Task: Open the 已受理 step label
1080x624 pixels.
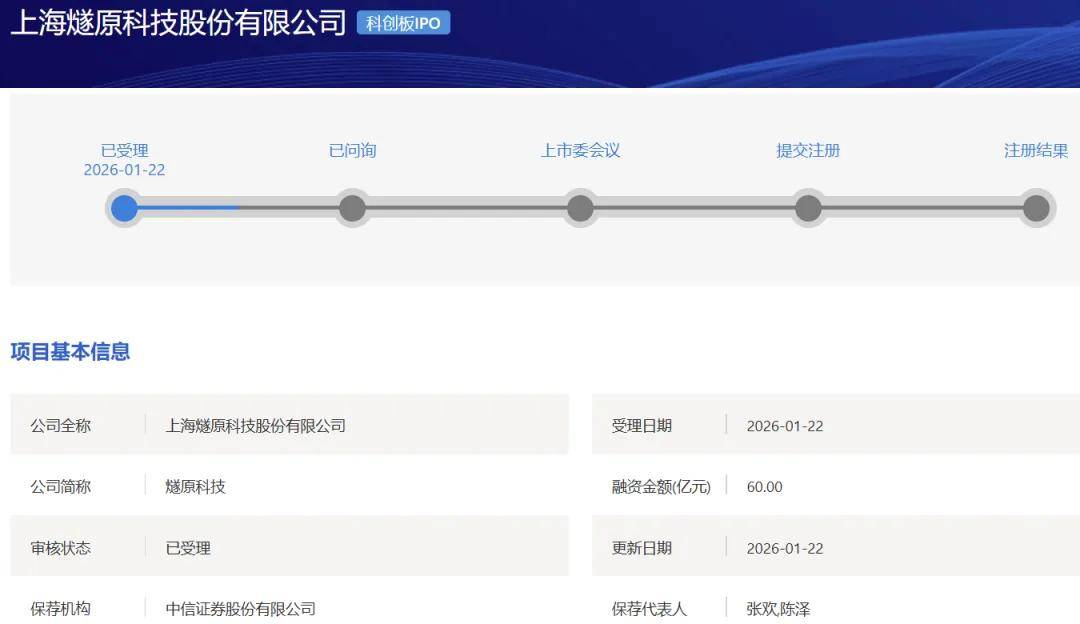Action: pyautogui.click(x=124, y=151)
